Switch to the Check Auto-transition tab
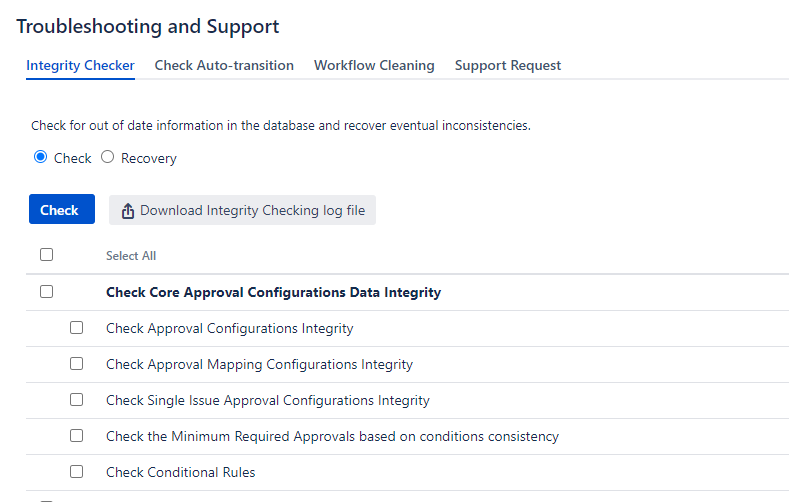789x502 pixels. tap(224, 65)
